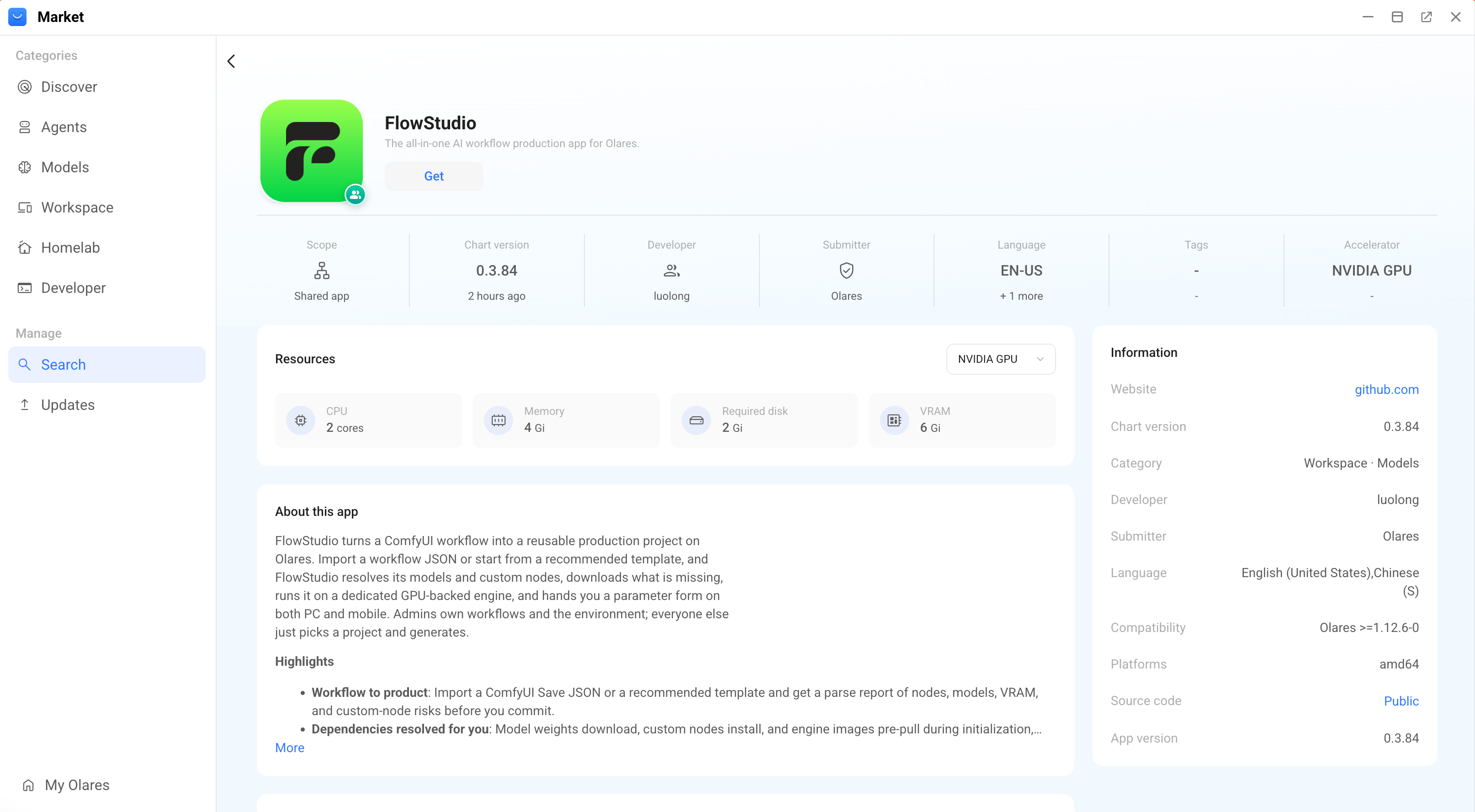Select Search in the Manage section

107,365
